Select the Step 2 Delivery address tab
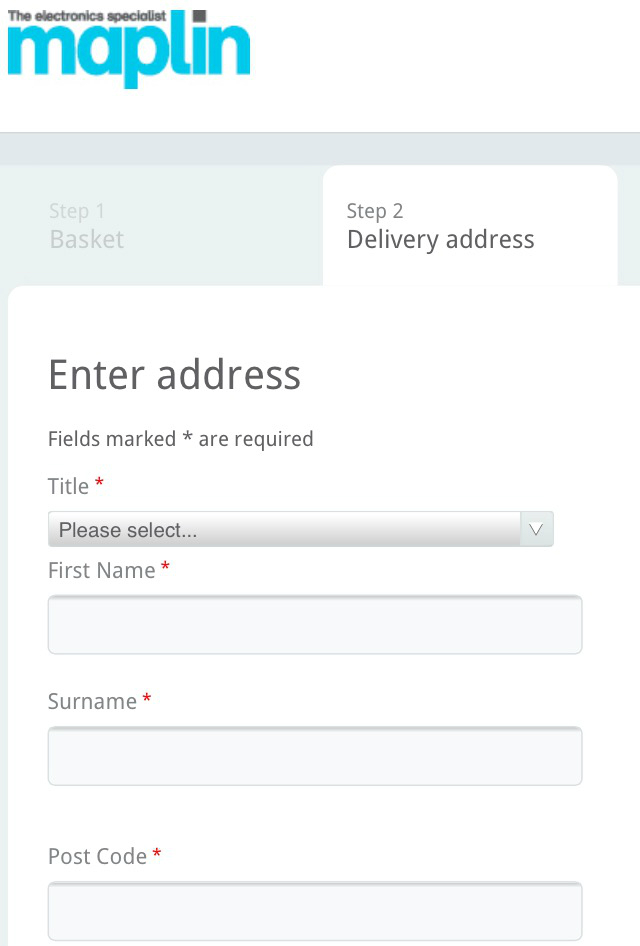Viewport: 640px width, 946px height. (470, 226)
